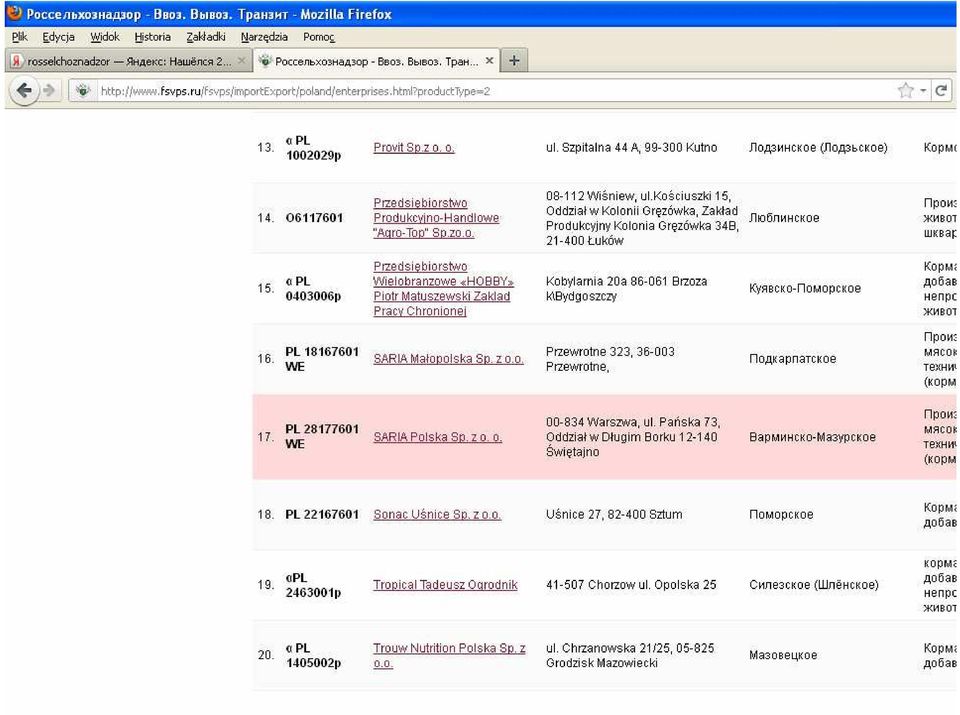Click the address Przewrotne 323, 36-003
This screenshot has height=715, width=960.
610,359
